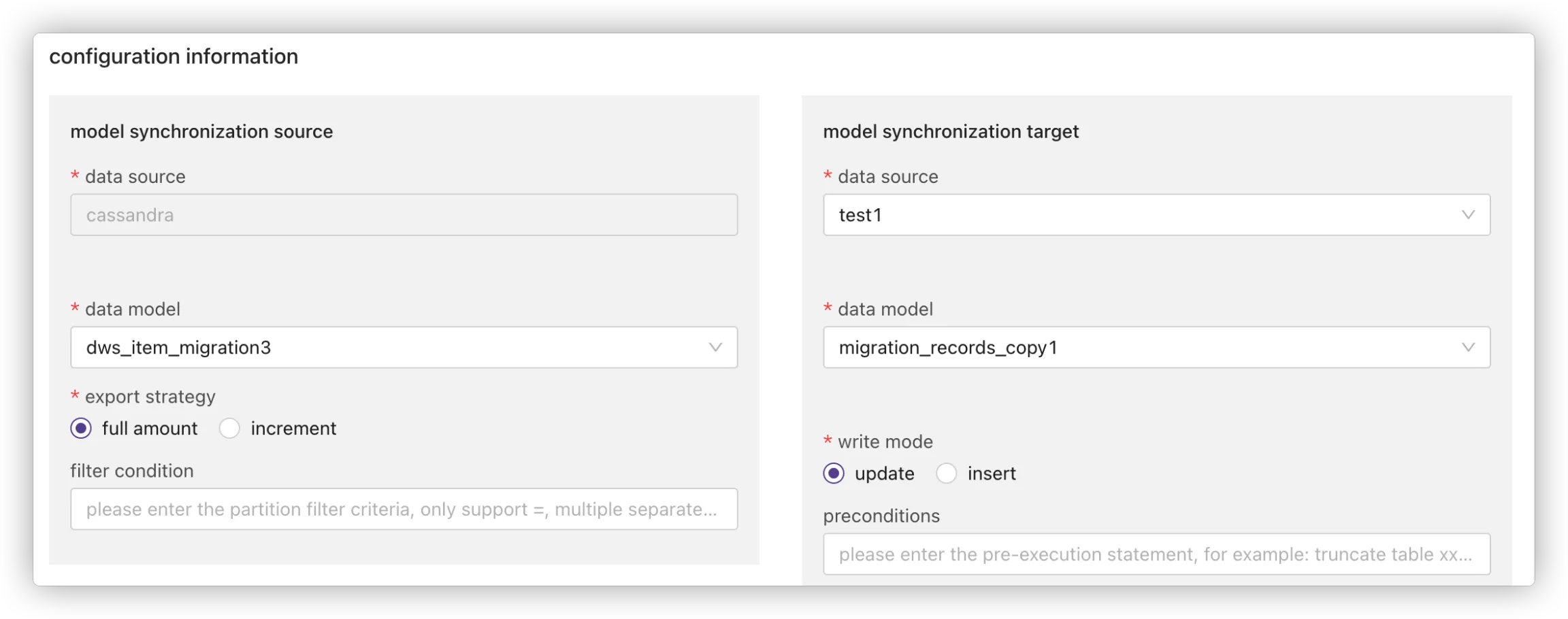Viewport: 1568px width, 619px height.
Task: Click the chevron arrow of the dws_item_migration3 dropdown
Action: pos(715,348)
